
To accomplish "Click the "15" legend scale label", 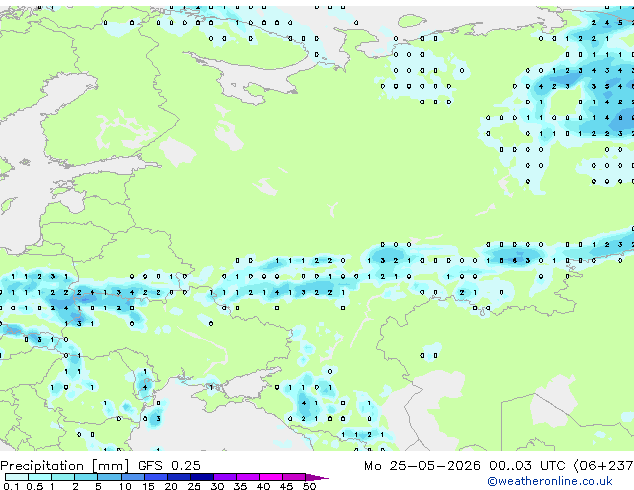I will (x=148, y=486).
